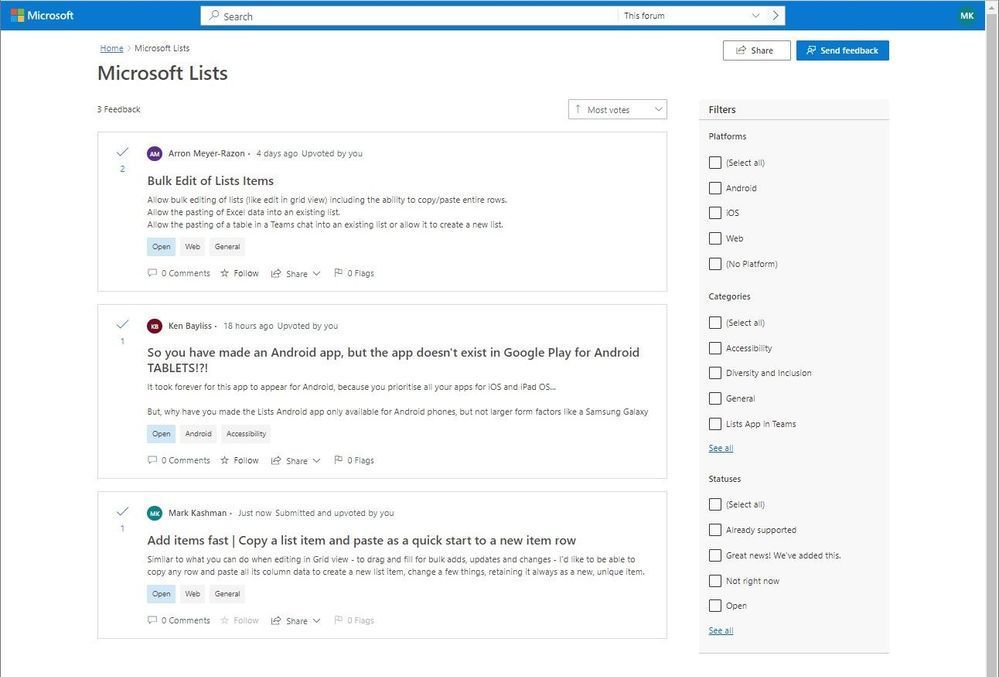Tick the Categories (Select all) checkbox

(715, 323)
